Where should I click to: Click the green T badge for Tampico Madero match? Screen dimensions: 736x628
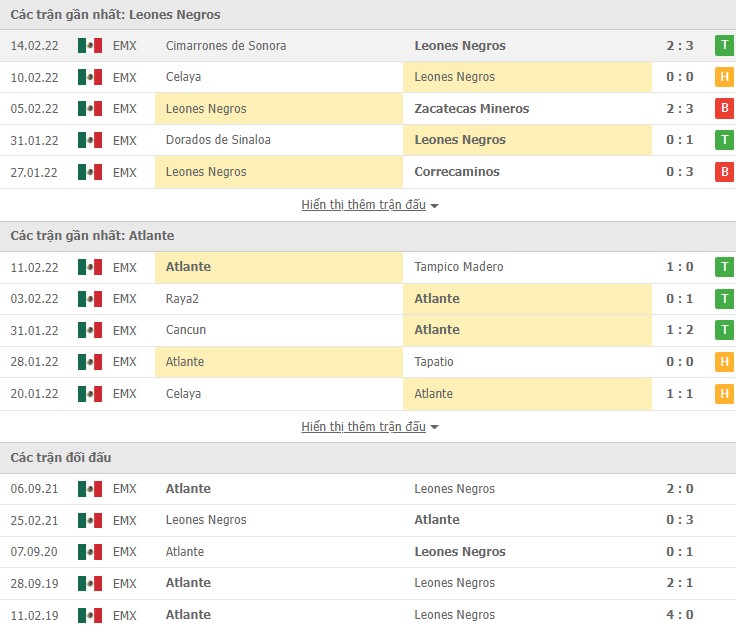pos(724,267)
